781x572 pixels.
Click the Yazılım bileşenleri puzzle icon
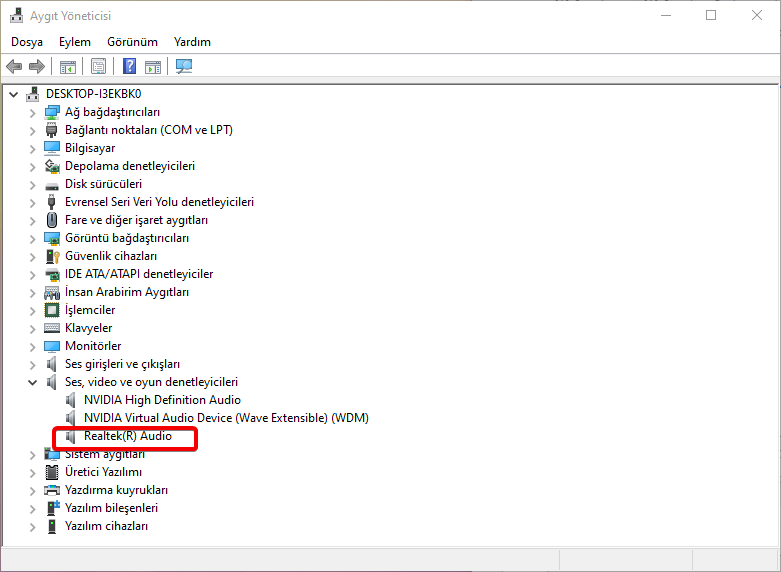point(52,508)
